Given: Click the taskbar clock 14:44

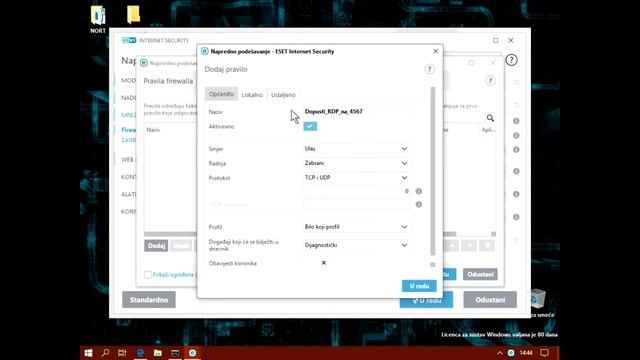Looking at the screenshot, I should click(526, 353).
